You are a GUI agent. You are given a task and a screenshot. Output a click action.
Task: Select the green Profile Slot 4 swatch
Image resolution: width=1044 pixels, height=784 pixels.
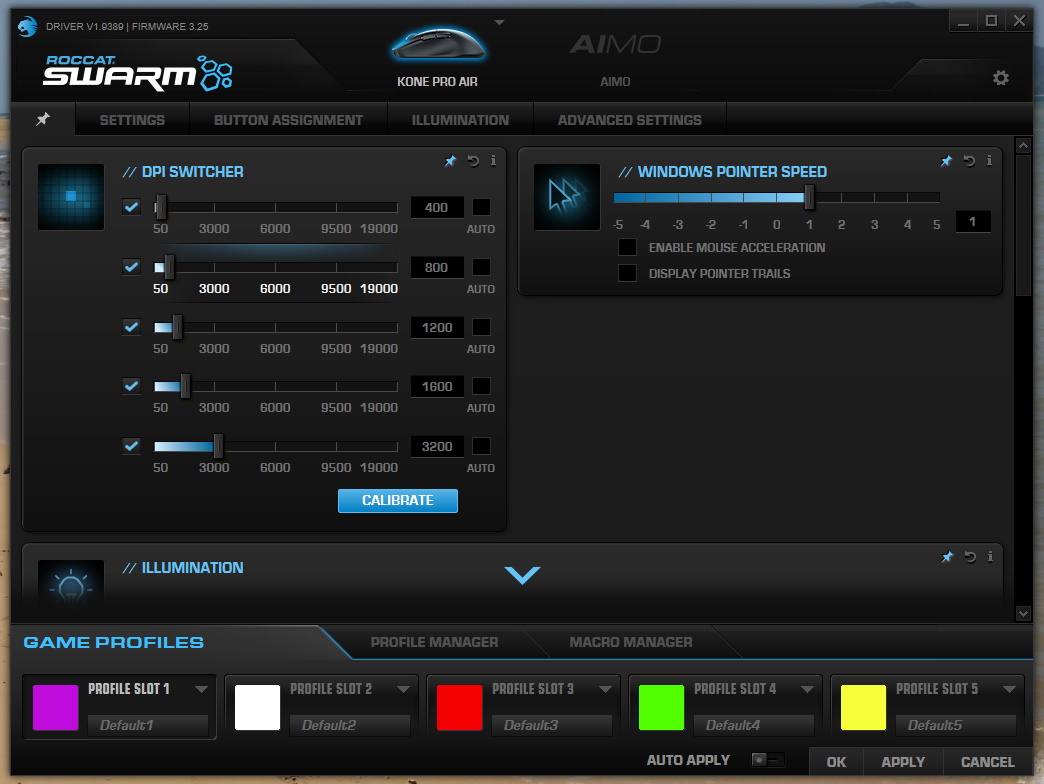(661, 707)
